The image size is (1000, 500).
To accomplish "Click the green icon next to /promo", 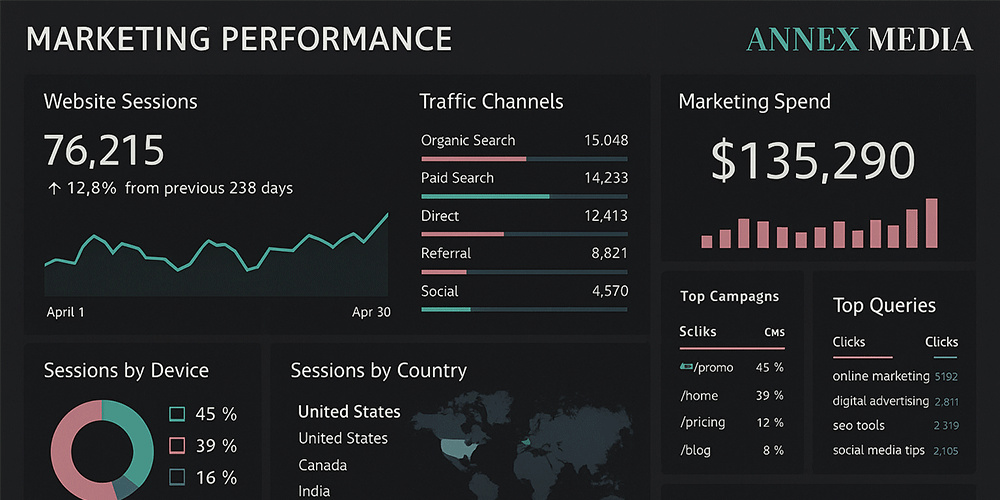I will 687,367.
